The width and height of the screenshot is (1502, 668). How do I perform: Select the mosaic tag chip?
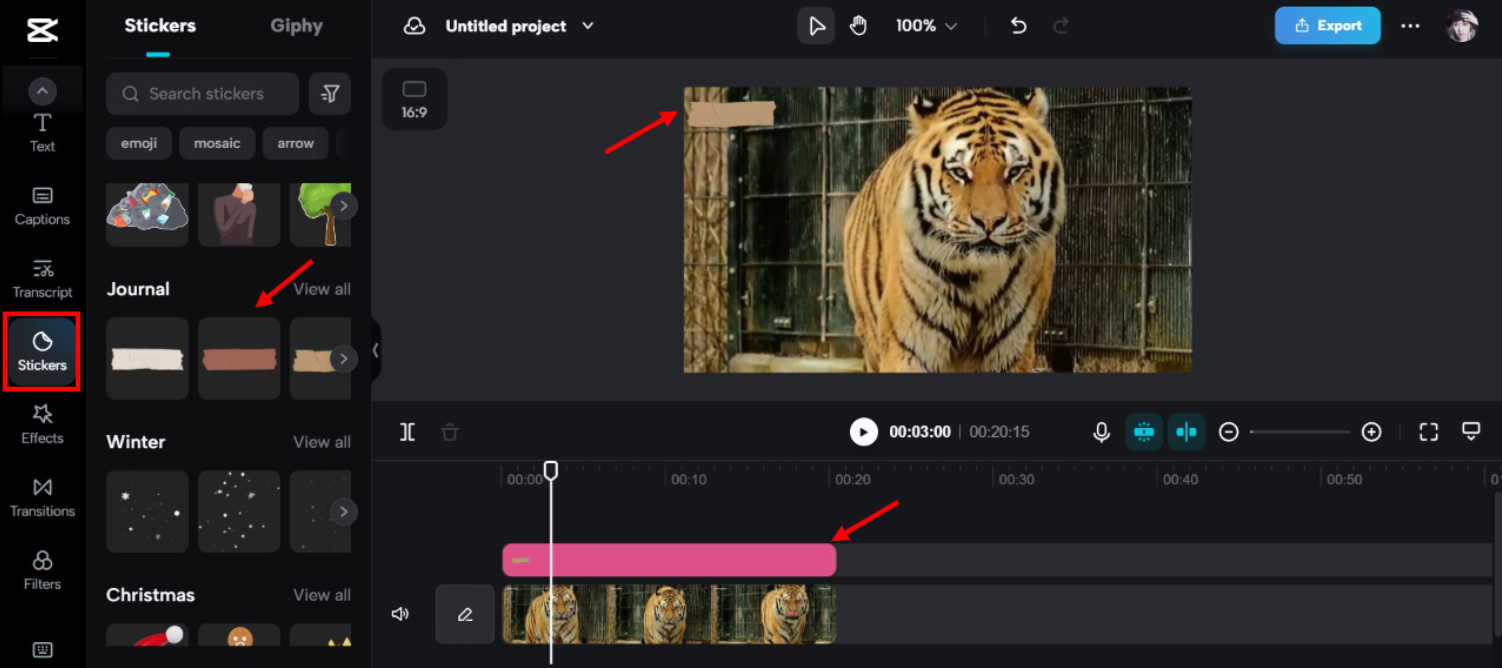click(217, 143)
